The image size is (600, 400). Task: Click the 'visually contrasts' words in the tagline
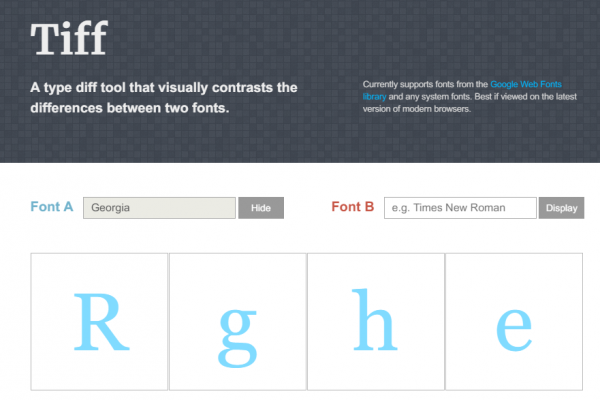(200, 87)
